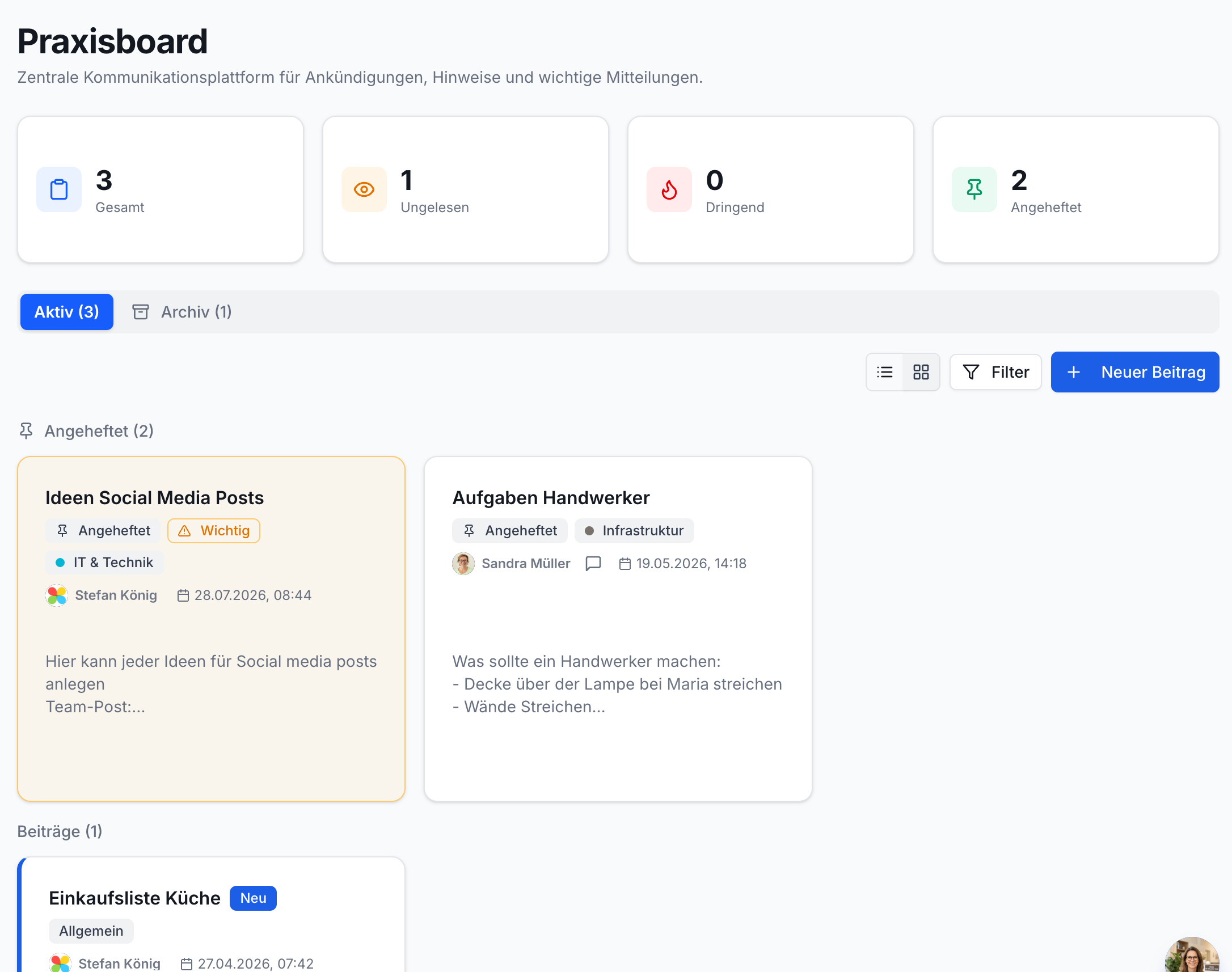1232x972 pixels.
Task: Click the calendar icon beside 28.07.2026, 08:44
Action: (x=183, y=595)
